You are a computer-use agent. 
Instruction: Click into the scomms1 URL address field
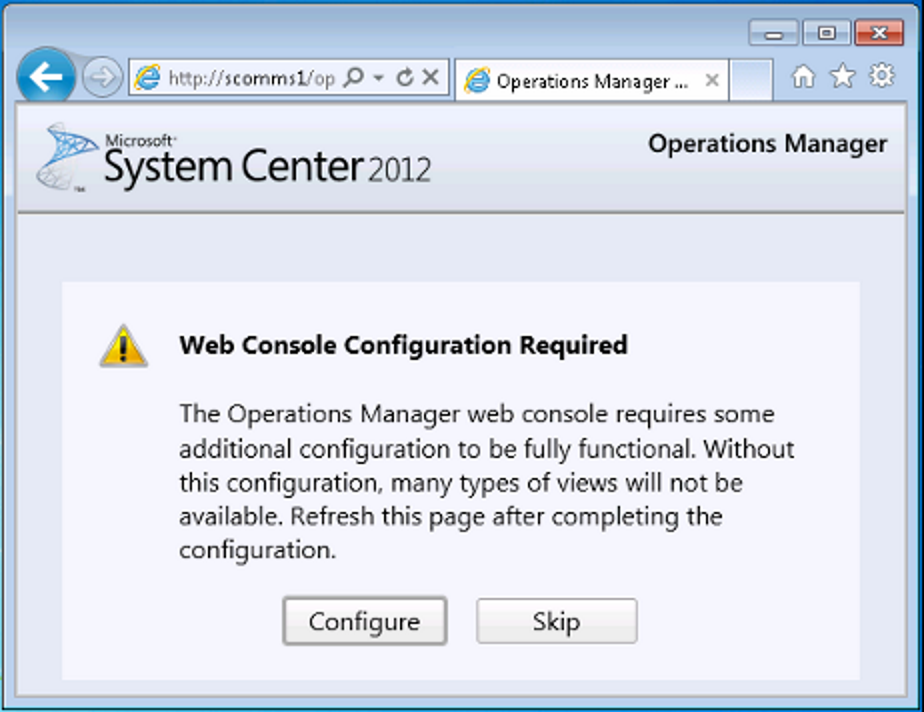252,77
